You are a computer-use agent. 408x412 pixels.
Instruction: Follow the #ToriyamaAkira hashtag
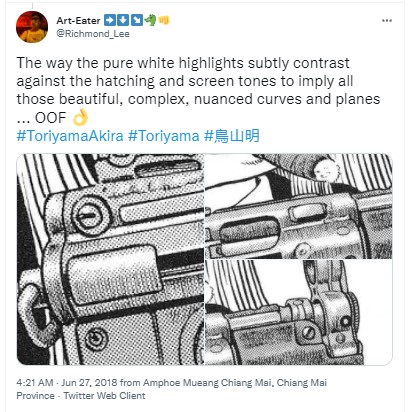click(70, 136)
